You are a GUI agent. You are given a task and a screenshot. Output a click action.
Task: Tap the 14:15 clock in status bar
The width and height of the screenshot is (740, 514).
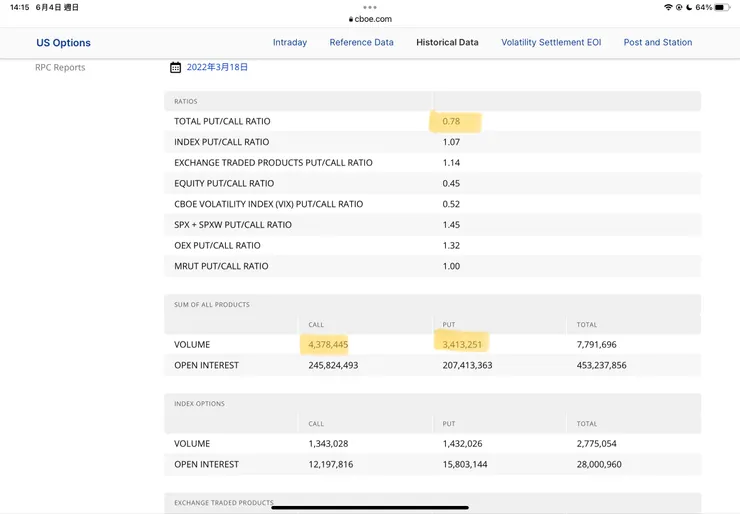click(19, 7)
